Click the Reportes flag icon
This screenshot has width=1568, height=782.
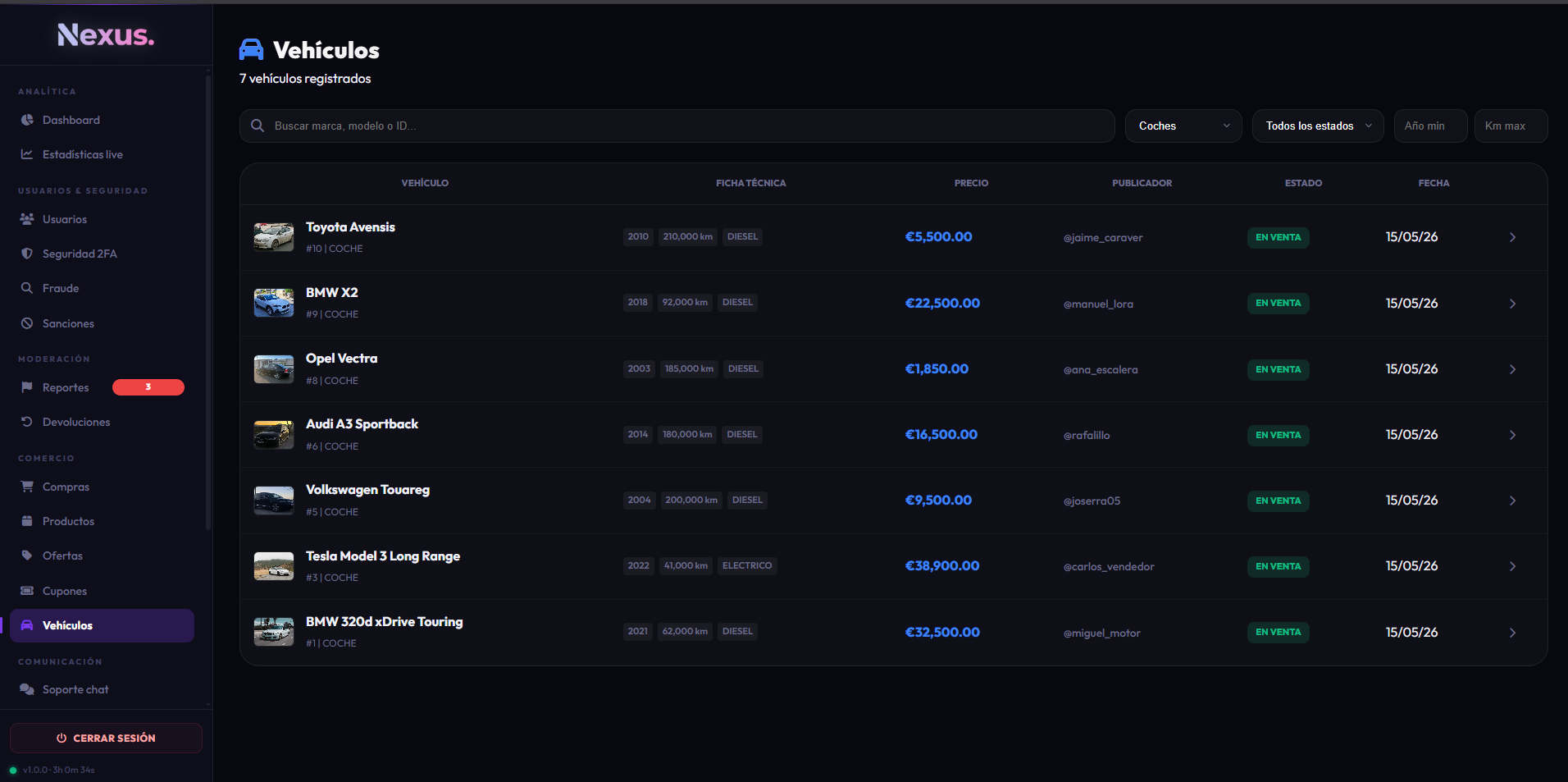pyautogui.click(x=27, y=387)
